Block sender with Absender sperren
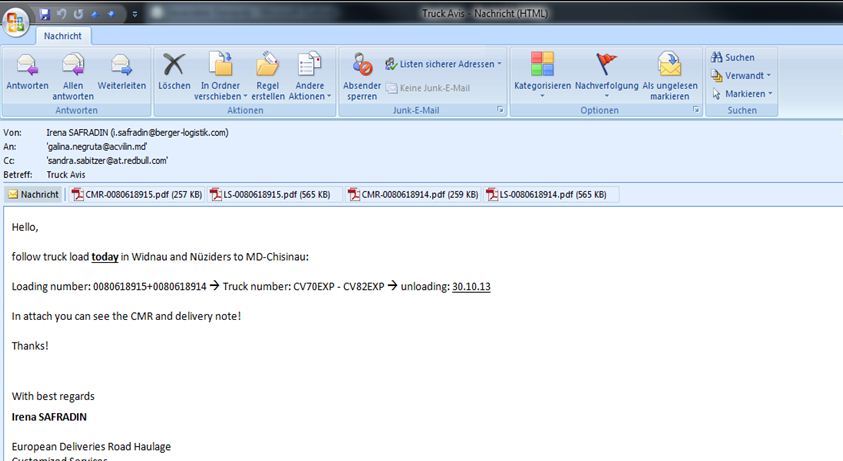843x461 pixels. coord(362,76)
